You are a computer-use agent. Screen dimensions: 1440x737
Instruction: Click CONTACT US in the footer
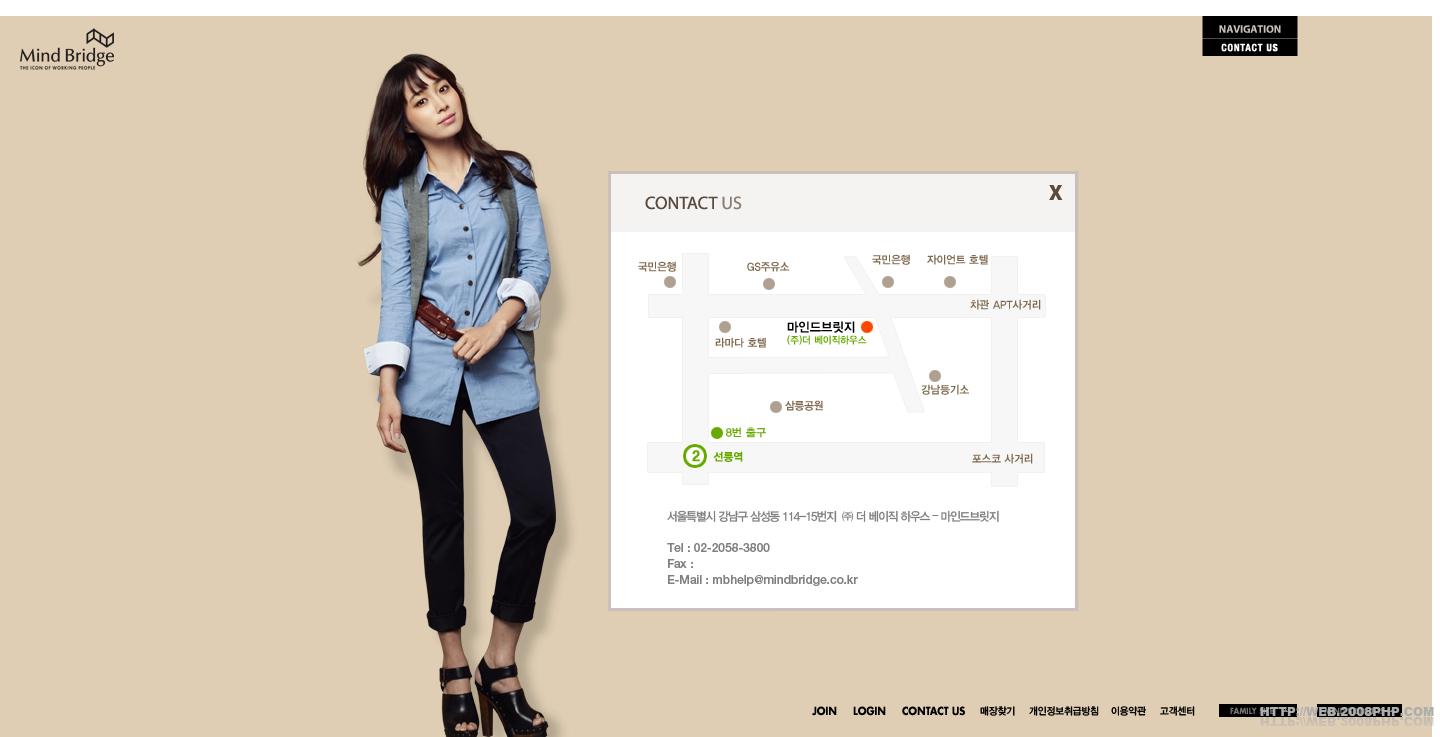pos(933,711)
